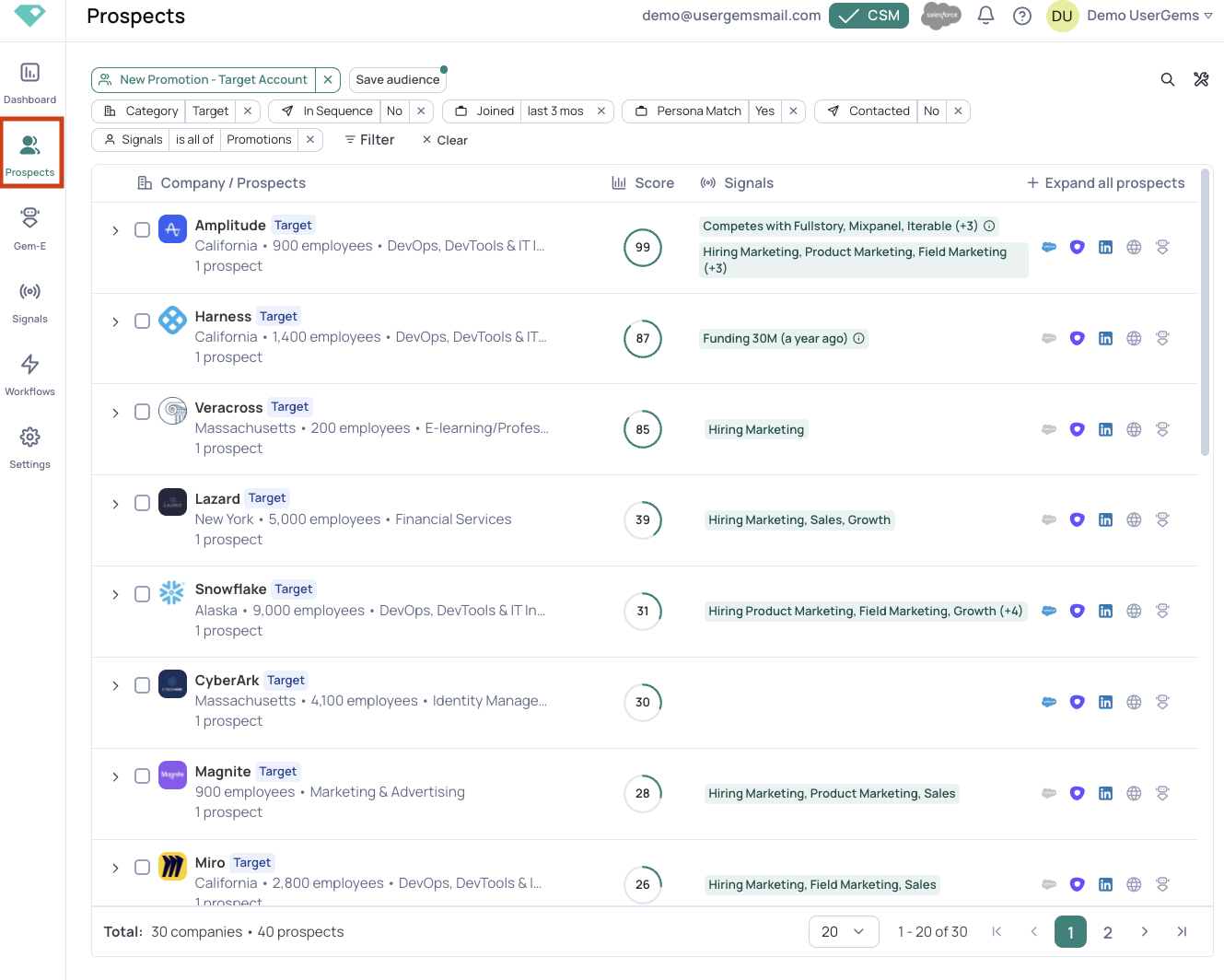Expand the Amplitude row
Screen dimensions: 1224x980
tap(115, 230)
